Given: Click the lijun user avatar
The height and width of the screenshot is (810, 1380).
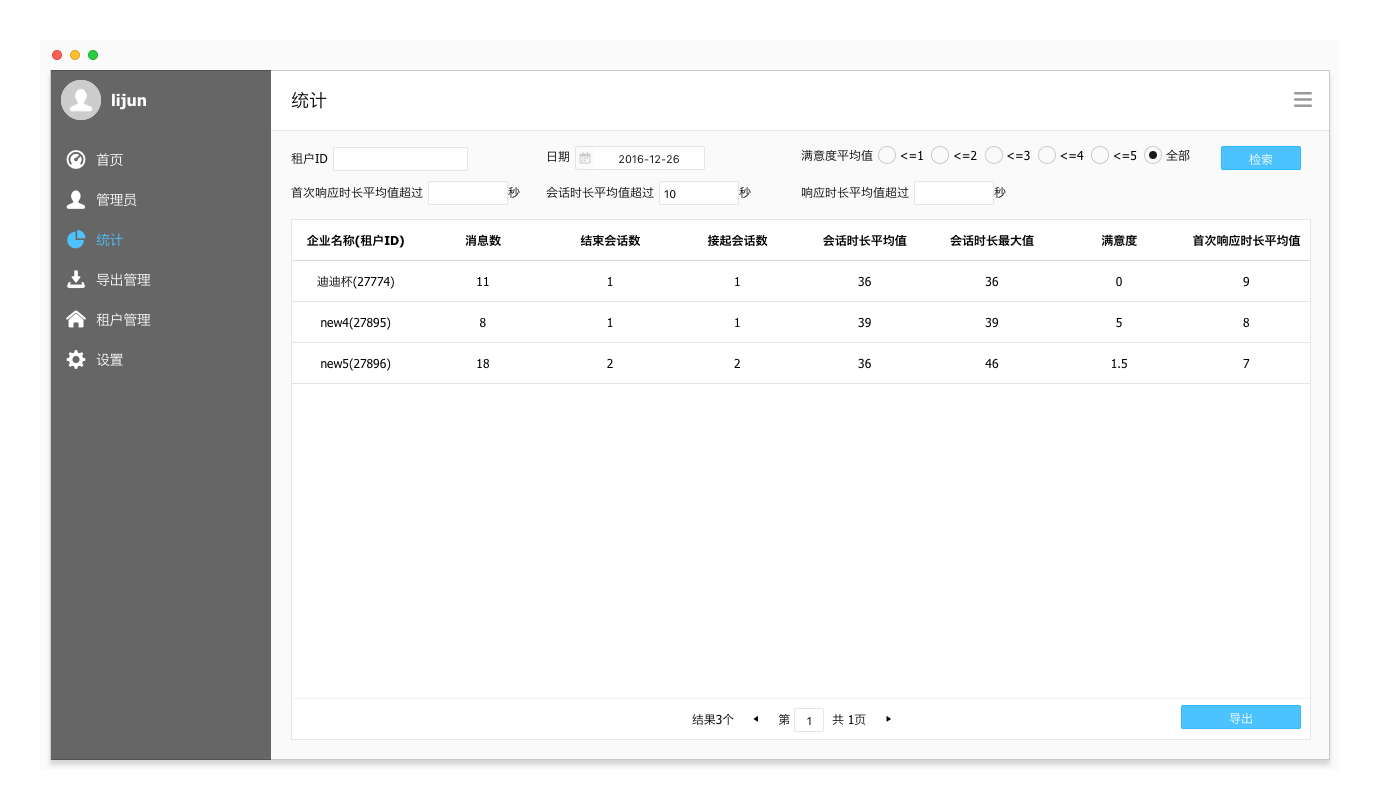Looking at the screenshot, I should pyautogui.click(x=81, y=100).
